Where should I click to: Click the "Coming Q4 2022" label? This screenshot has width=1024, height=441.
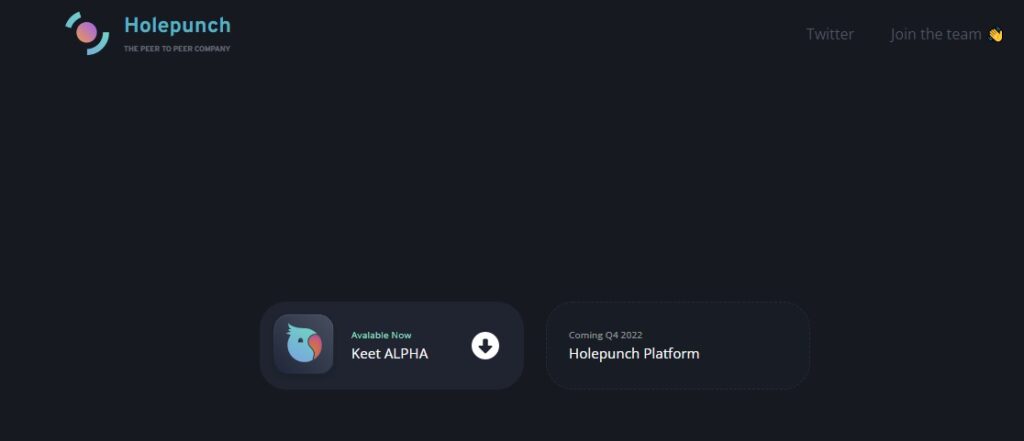click(605, 335)
